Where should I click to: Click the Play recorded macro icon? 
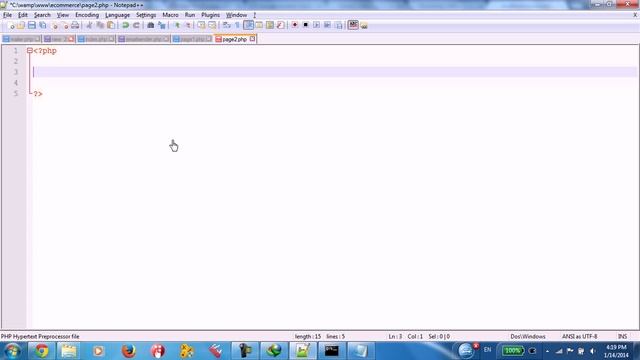click(316, 25)
